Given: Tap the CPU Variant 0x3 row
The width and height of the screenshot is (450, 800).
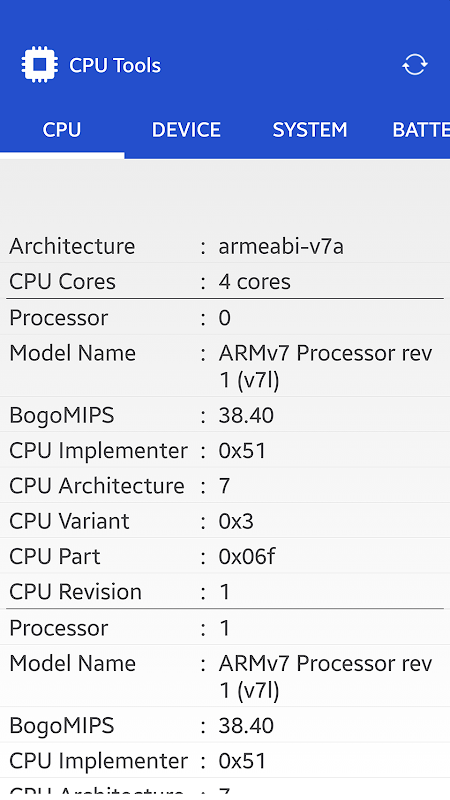Looking at the screenshot, I should coord(225,521).
